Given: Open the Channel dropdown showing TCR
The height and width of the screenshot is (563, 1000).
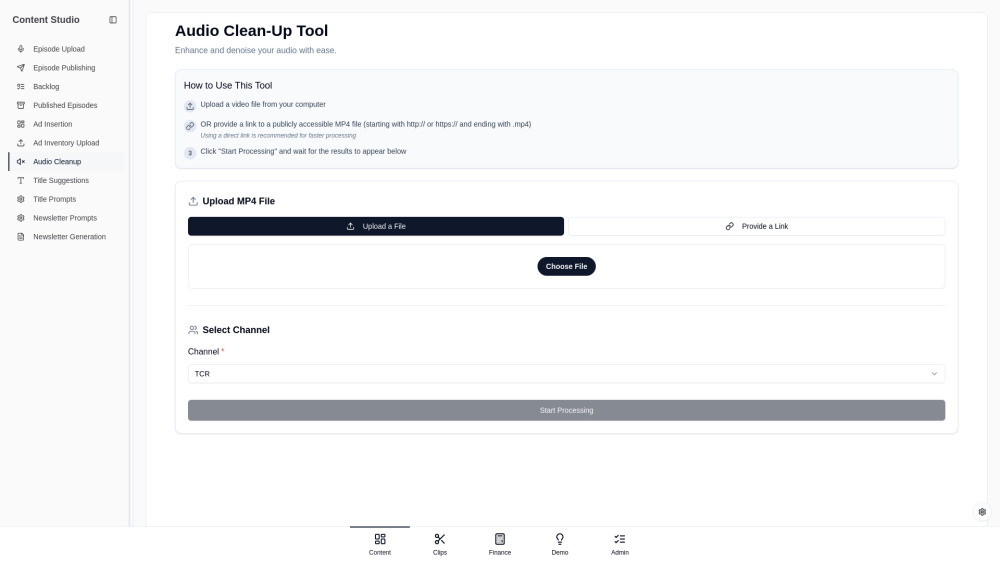Looking at the screenshot, I should pyautogui.click(x=566, y=374).
